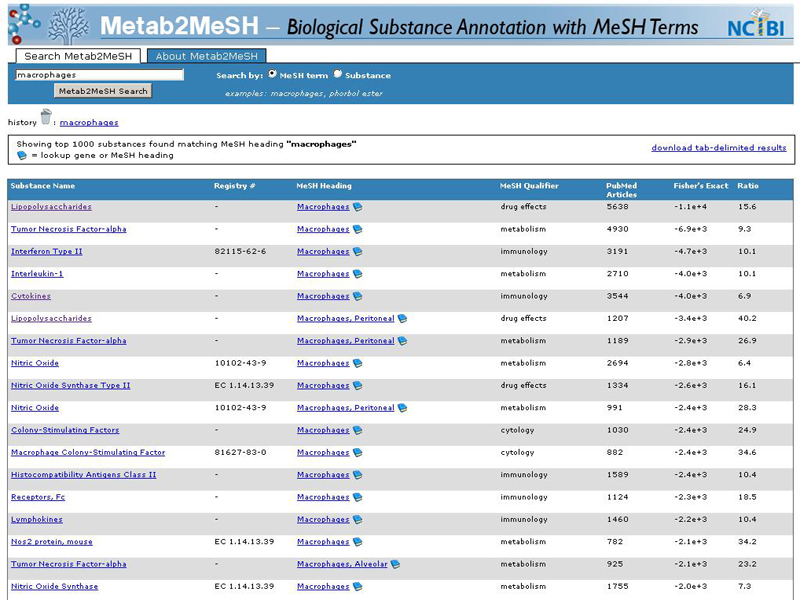
Task: Open book icon in Tumor Necrosis Factor-alpha 1189-articles row
Action: [x=403, y=341]
